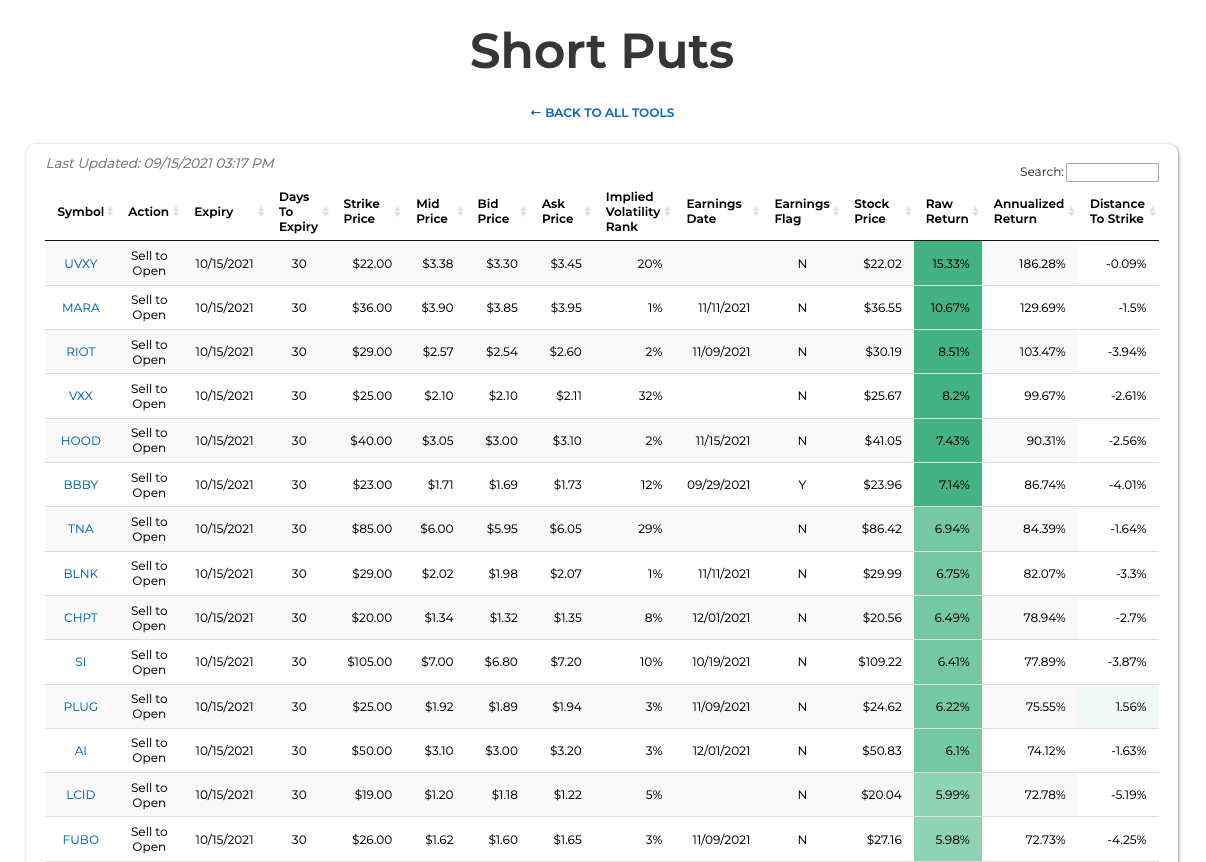Sort by Action column header
1206x862 pixels.
[x=148, y=212]
